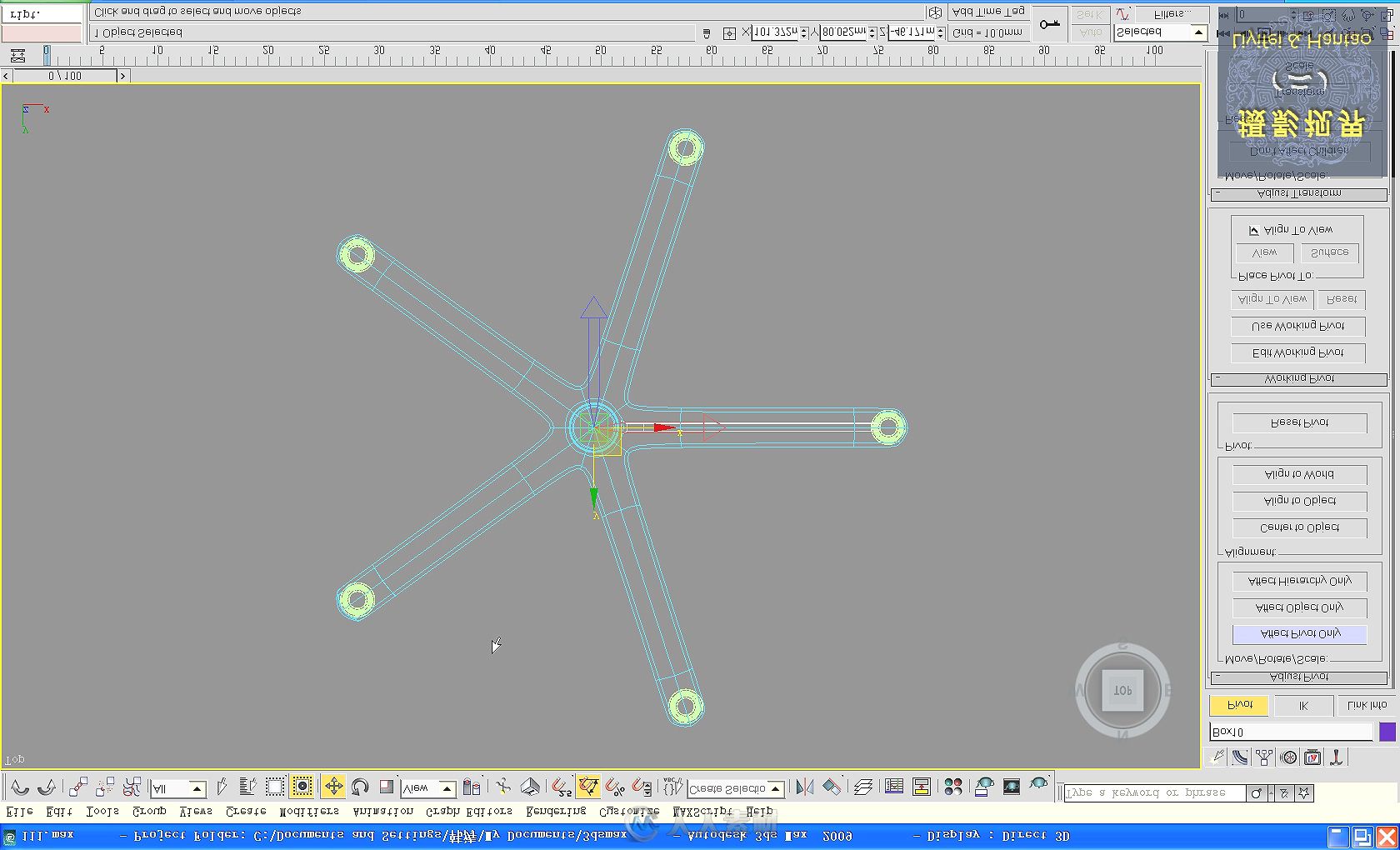
Task: Toggle the Spinner Snap button
Action: (642, 787)
